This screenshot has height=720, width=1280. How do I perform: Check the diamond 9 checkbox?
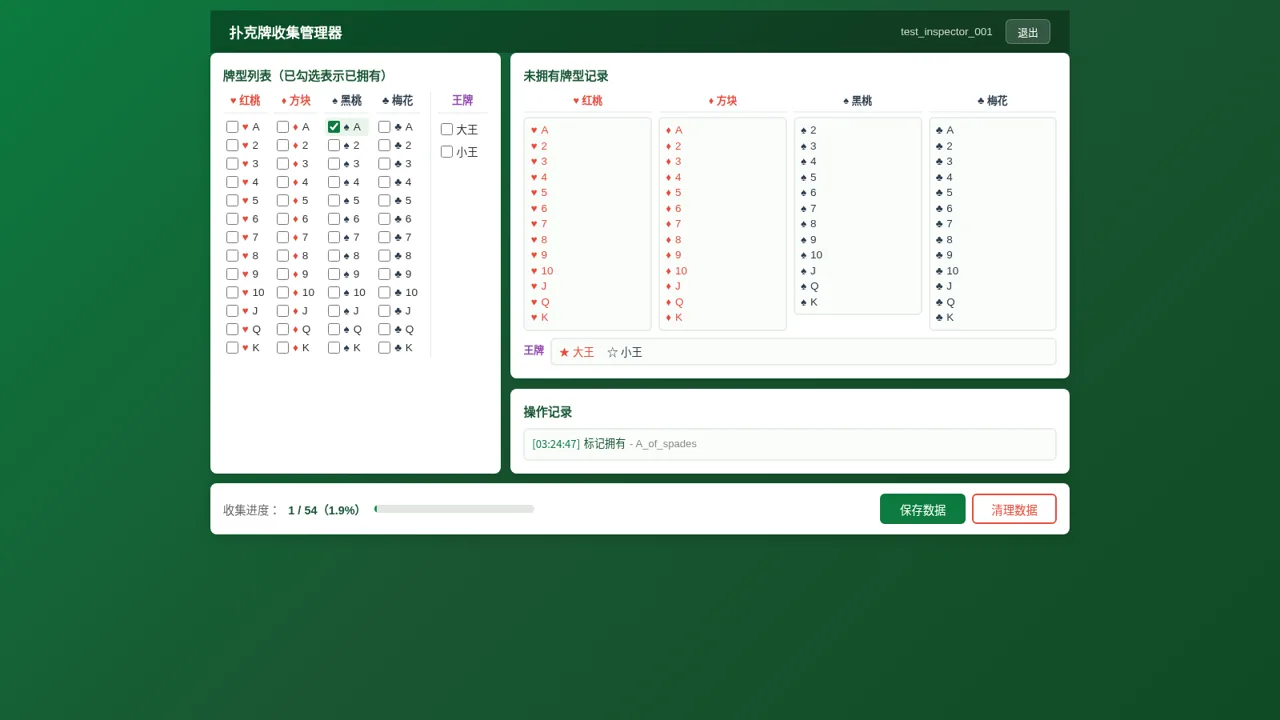[283, 274]
